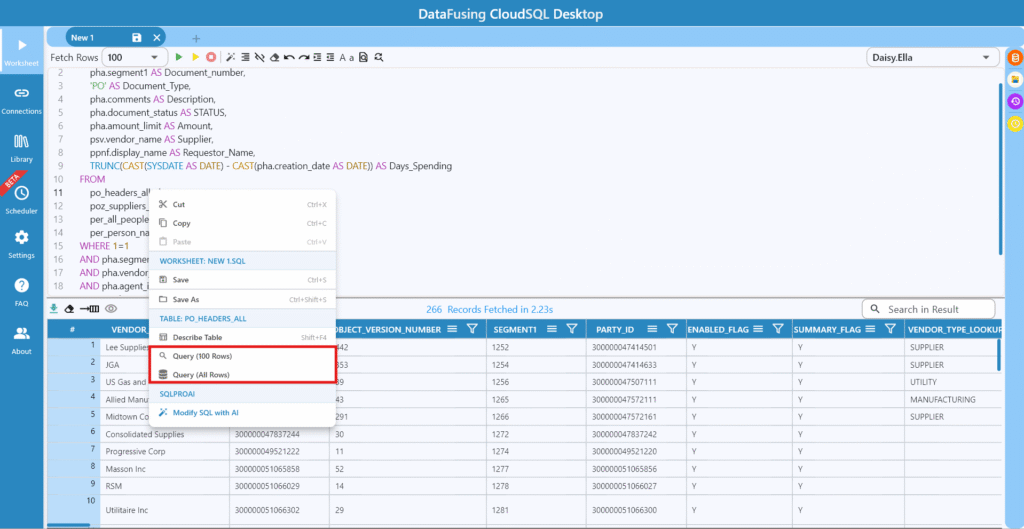Toggle the eye visibility icon above results
This screenshot has width=1024, height=529.
[110, 308]
